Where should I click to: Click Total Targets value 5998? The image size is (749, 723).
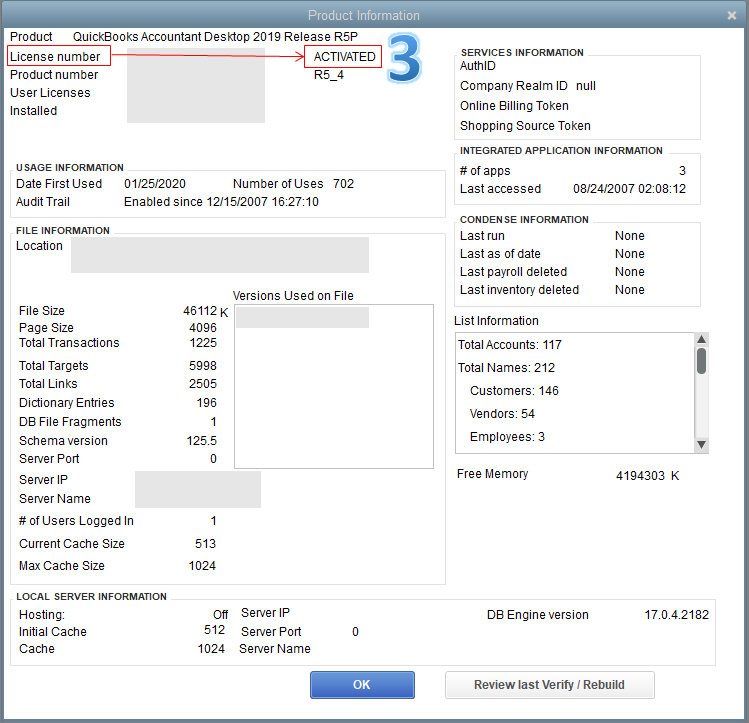coord(203,366)
